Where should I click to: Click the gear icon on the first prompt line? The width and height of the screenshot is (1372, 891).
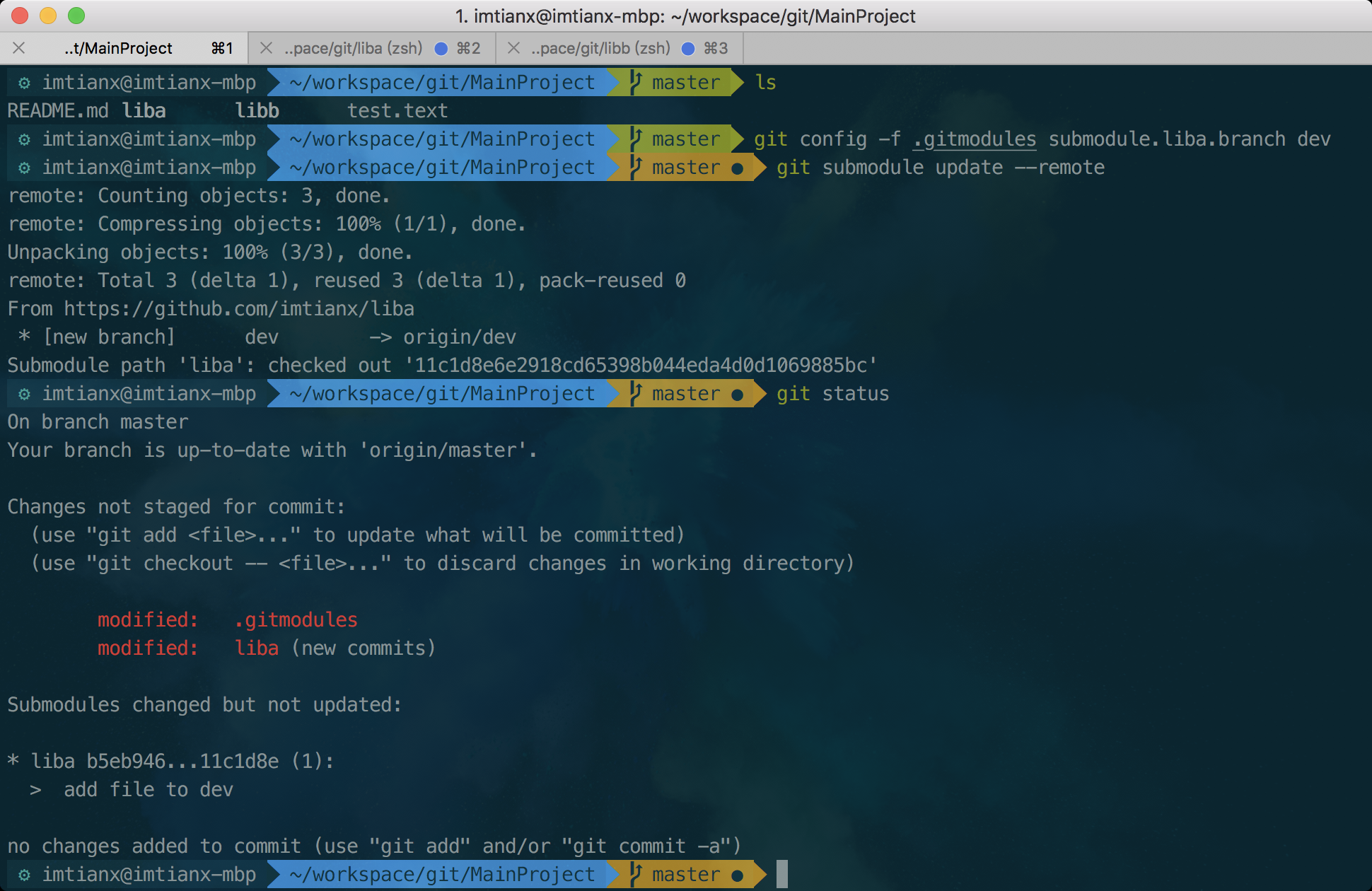tap(23, 82)
